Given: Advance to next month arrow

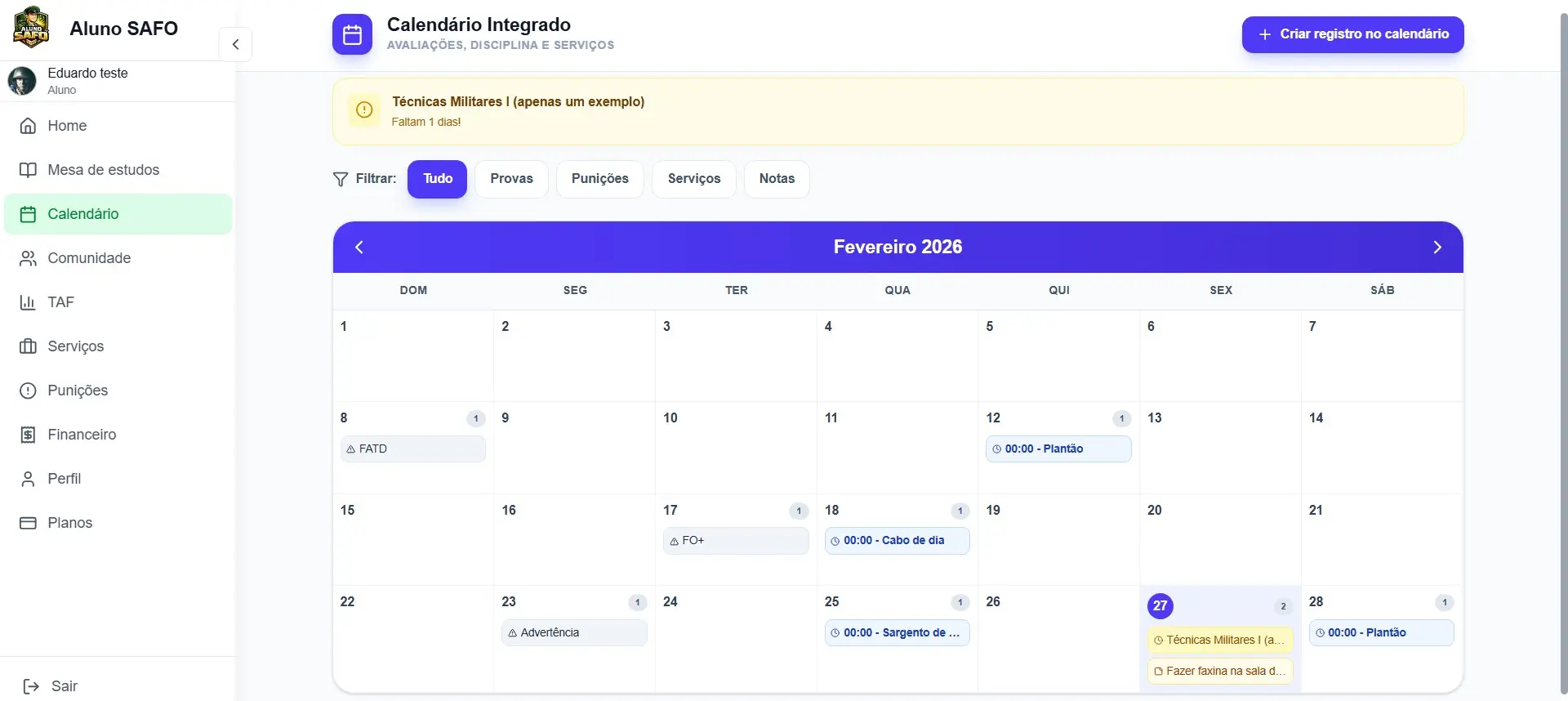Looking at the screenshot, I should (x=1437, y=247).
